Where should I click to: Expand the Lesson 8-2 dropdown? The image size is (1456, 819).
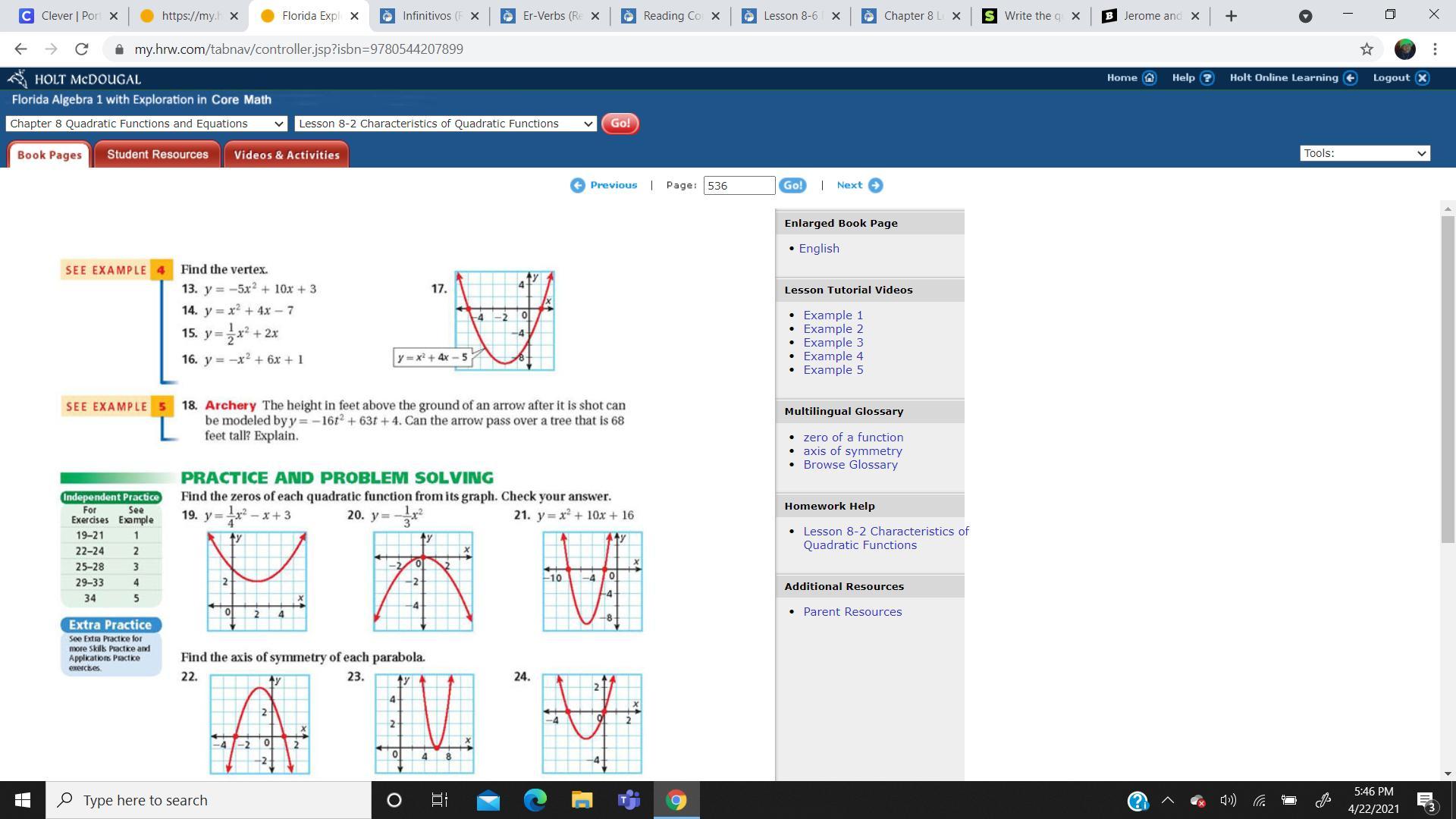(x=445, y=124)
